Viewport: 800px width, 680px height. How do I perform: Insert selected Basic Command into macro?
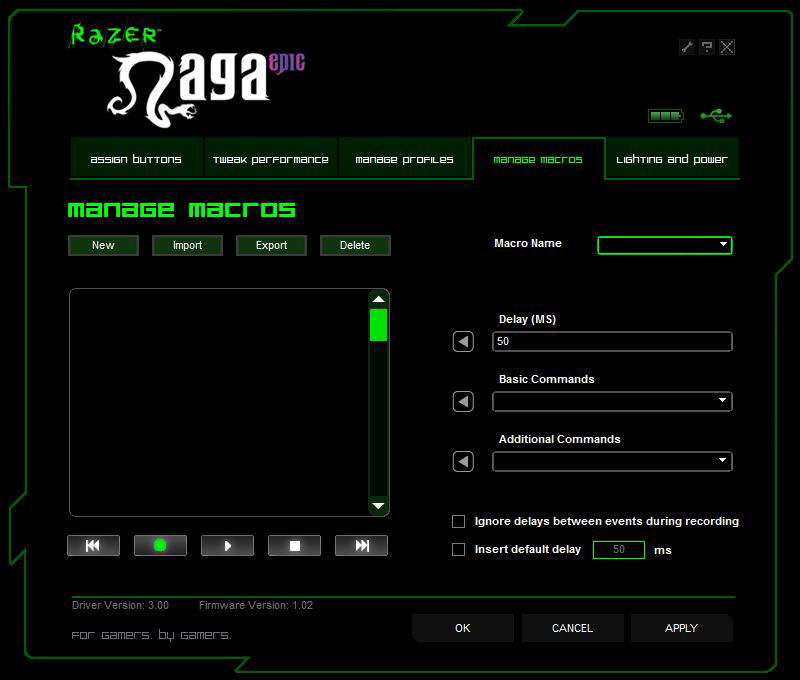pyautogui.click(x=463, y=401)
